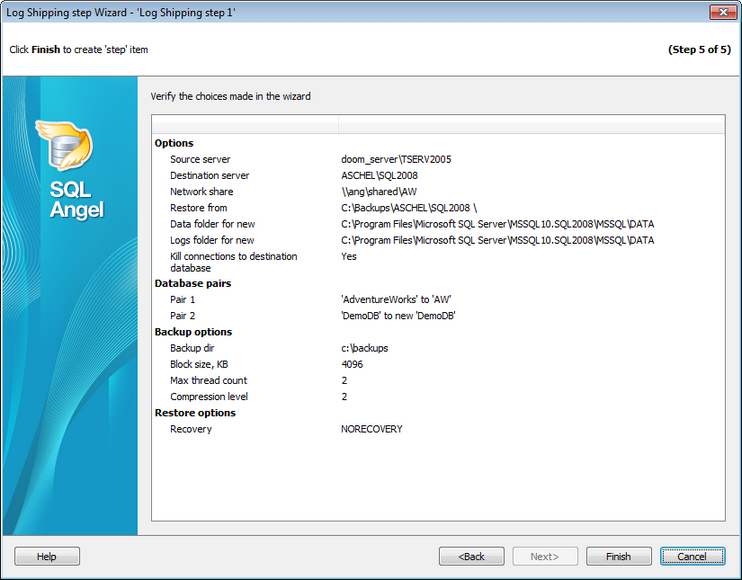This screenshot has height=580, width=742.
Task: Select the Restore options section header
Action: click(195, 413)
